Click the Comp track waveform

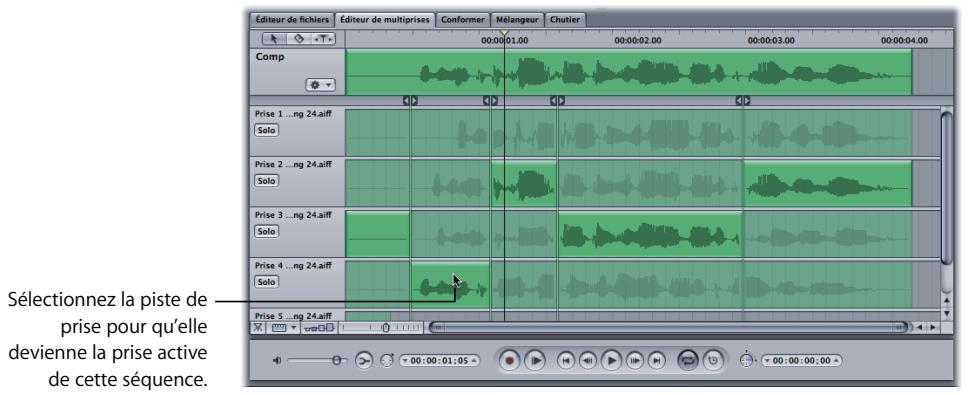[628, 73]
